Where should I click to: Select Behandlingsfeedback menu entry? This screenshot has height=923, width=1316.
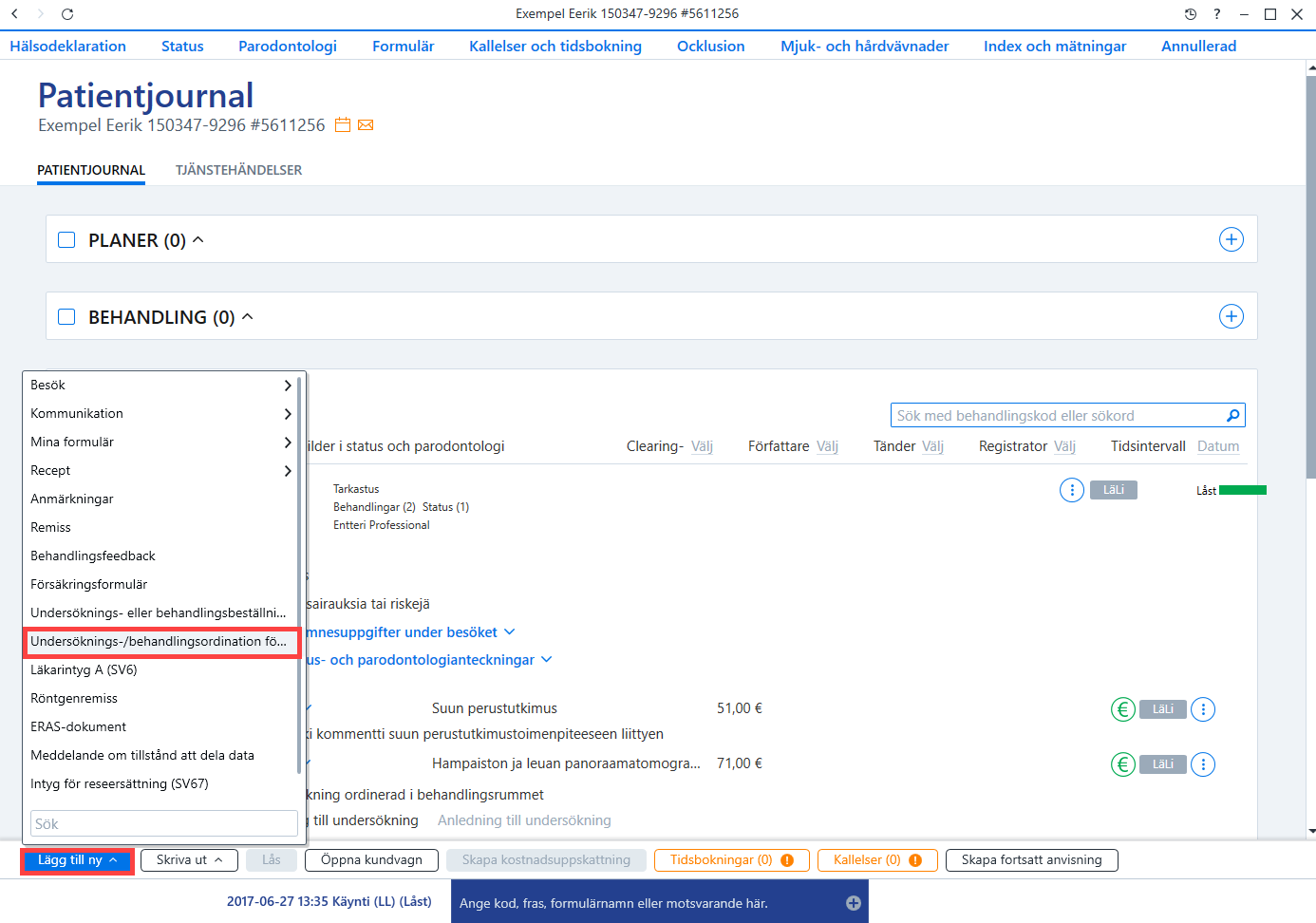pyautogui.click(x=160, y=556)
